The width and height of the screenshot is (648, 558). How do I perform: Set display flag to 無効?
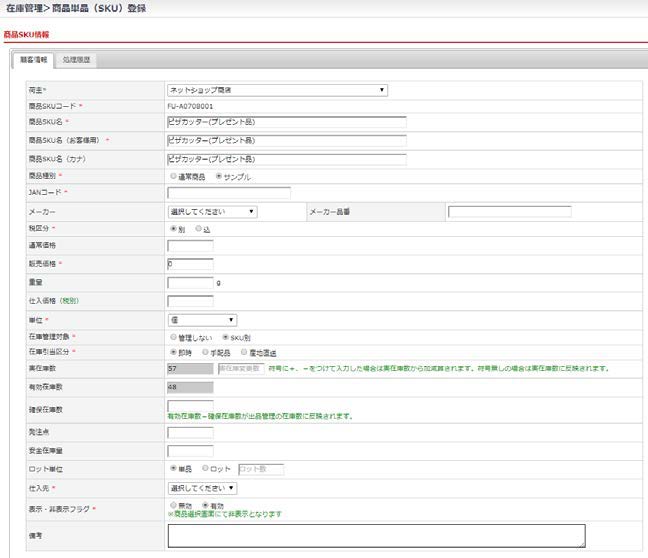click(x=173, y=505)
